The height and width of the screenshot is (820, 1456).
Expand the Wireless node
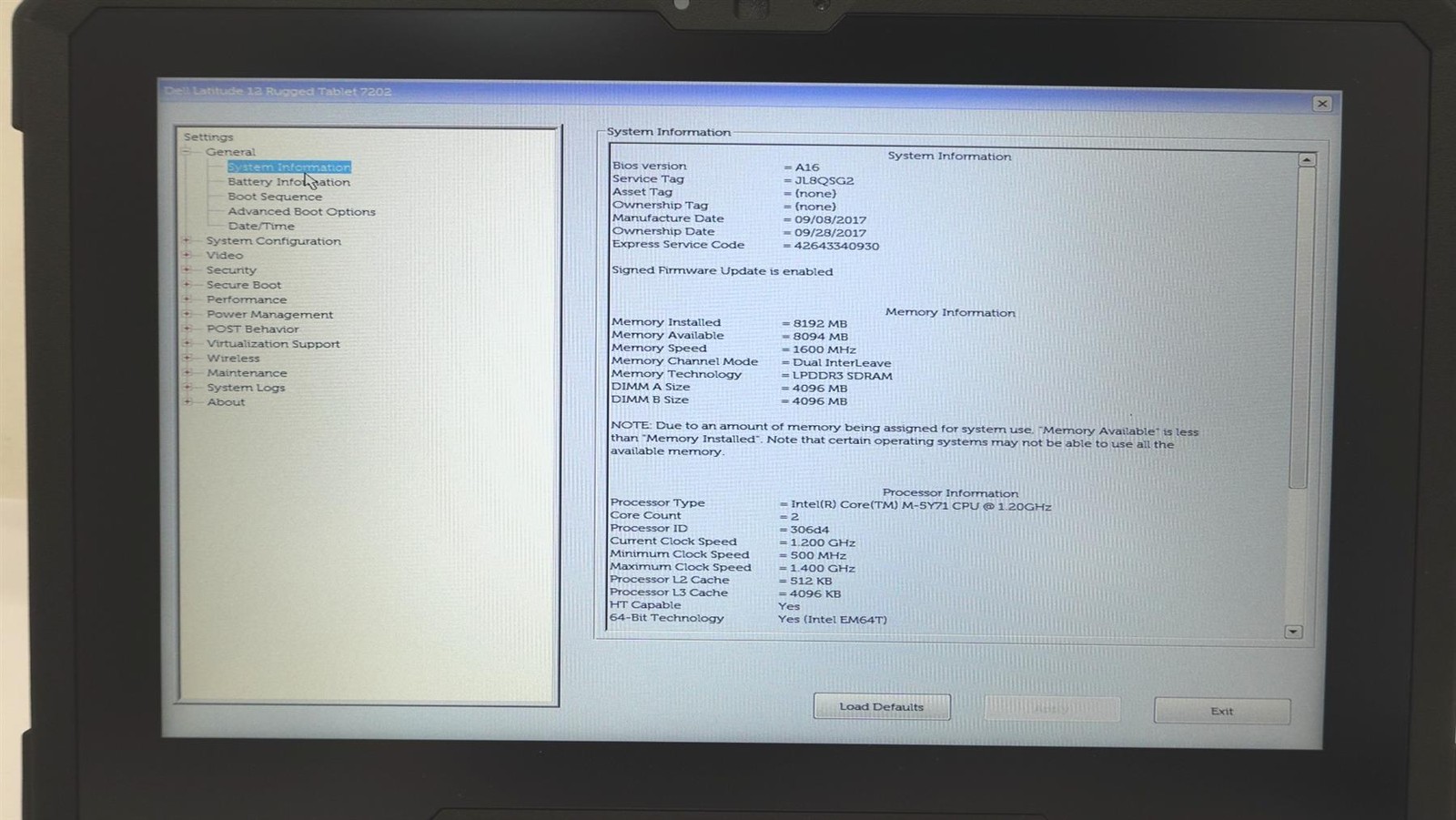187,359
